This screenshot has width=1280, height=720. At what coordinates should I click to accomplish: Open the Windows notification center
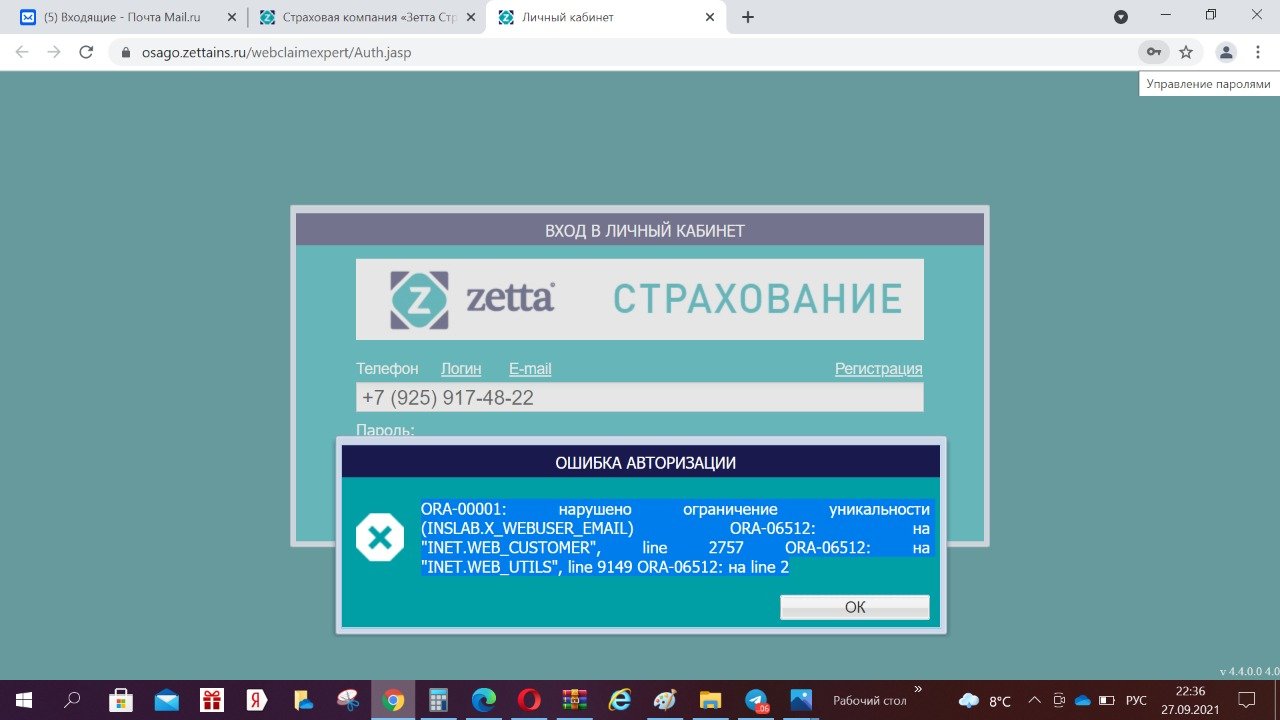[1246, 700]
